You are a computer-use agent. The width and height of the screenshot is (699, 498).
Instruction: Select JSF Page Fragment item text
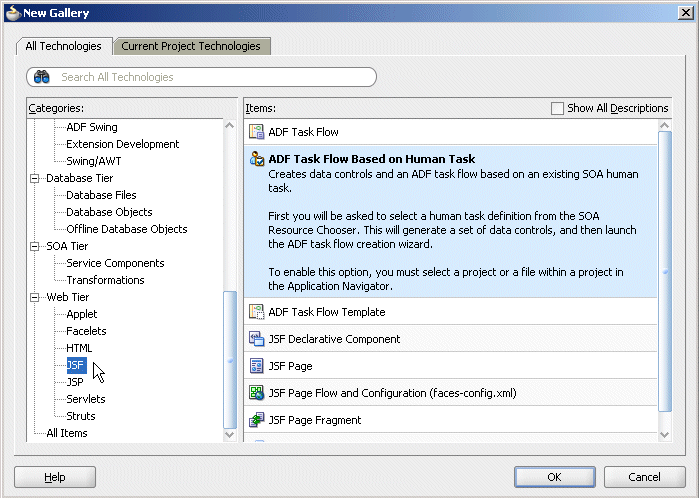coord(315,420)
